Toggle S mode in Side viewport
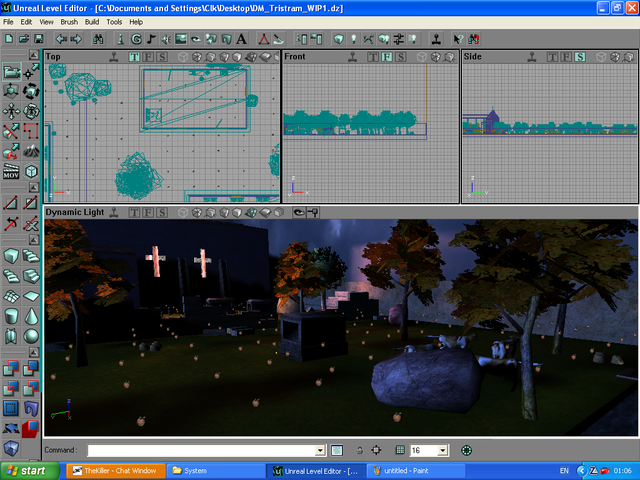Screen dimensions: 640x480 pos(580,57)
